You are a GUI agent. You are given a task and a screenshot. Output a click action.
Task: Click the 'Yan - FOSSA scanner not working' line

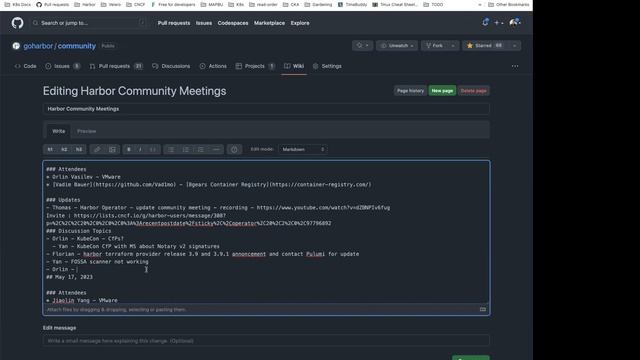coord(97,262)
